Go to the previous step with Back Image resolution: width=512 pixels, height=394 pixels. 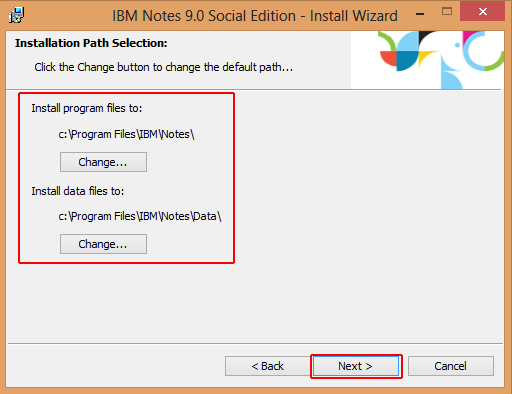pyautogui.click(x=267, y=366)
